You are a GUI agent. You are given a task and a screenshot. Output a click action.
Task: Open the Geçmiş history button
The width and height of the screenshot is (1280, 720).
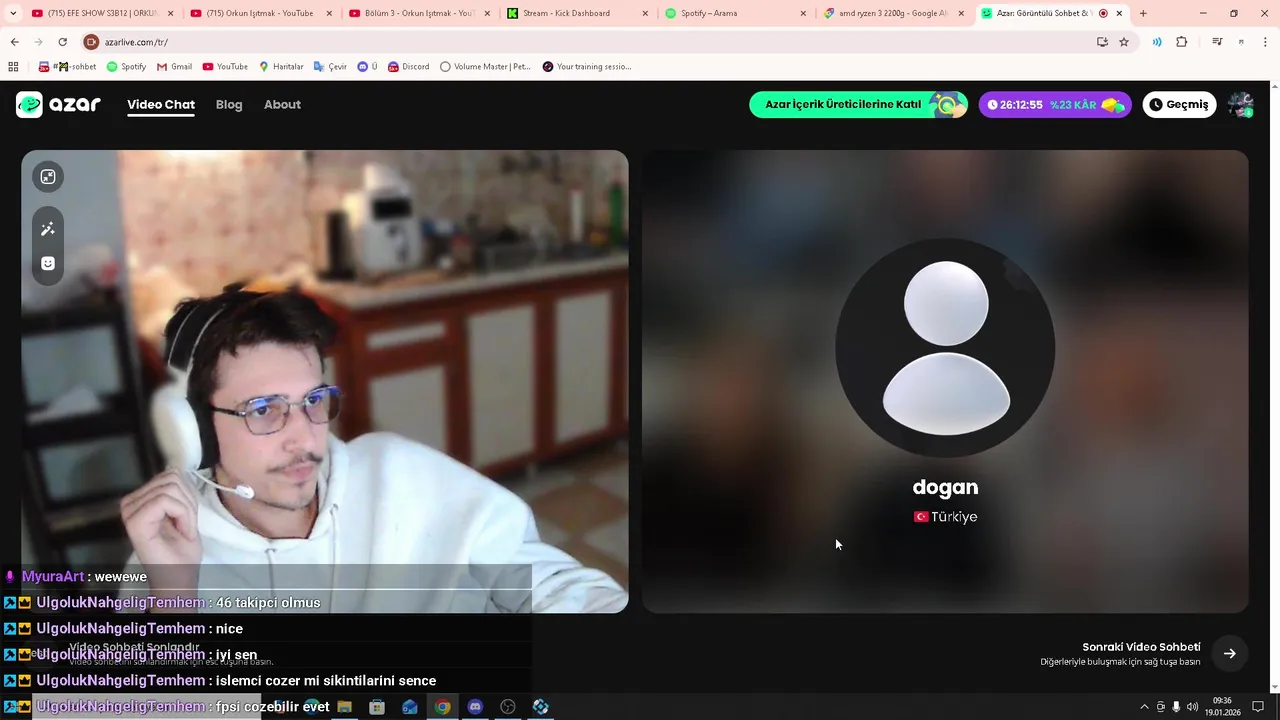(x=1179, y=104)
